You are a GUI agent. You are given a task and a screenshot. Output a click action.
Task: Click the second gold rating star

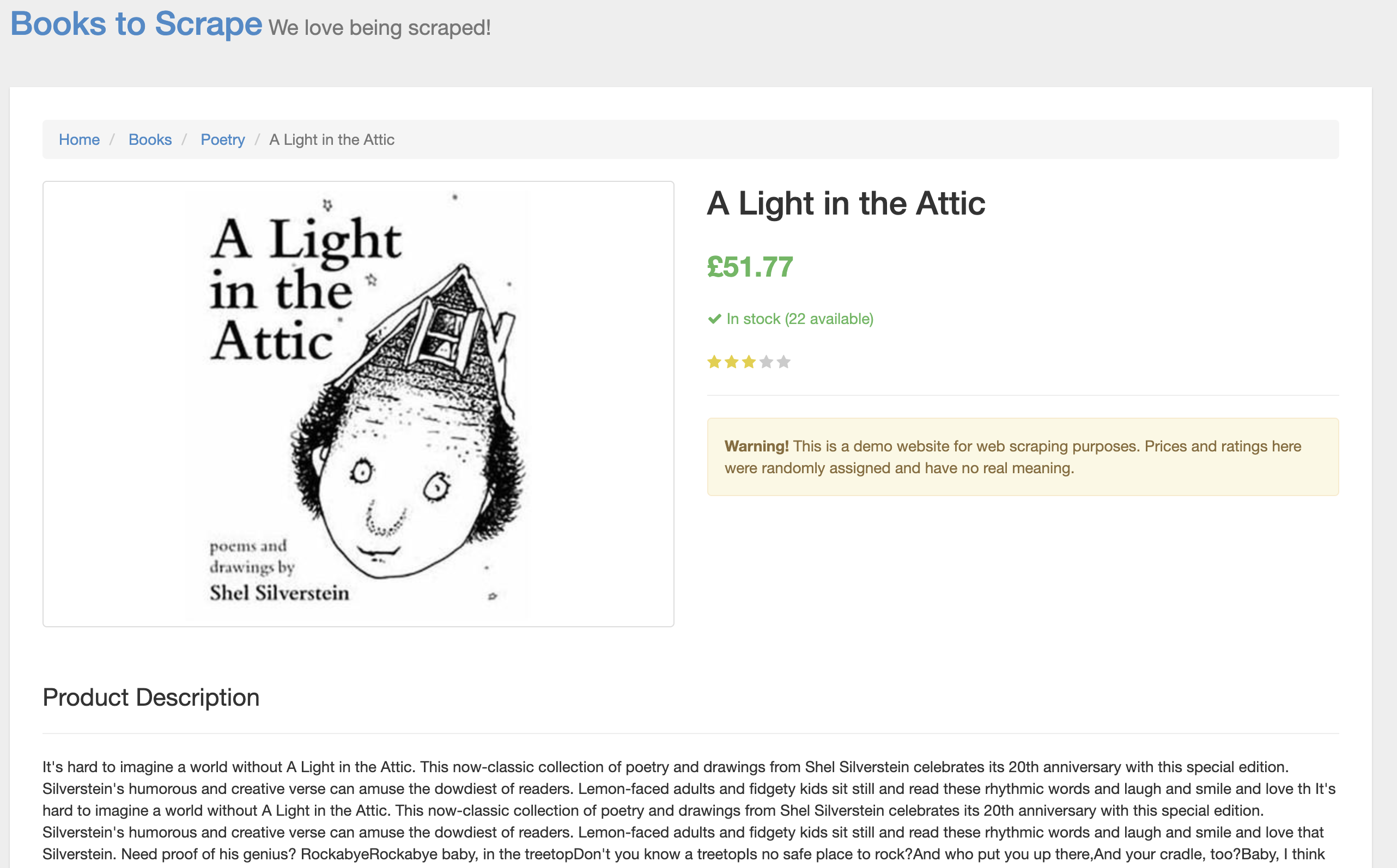pyautogui.click(x=731, y=362)
